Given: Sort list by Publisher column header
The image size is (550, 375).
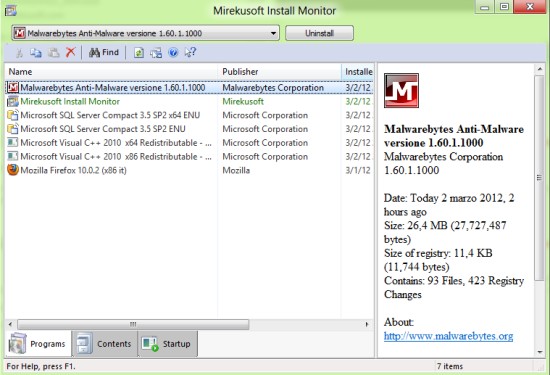Looking at the screenshot, I should (x=280, y=72).
